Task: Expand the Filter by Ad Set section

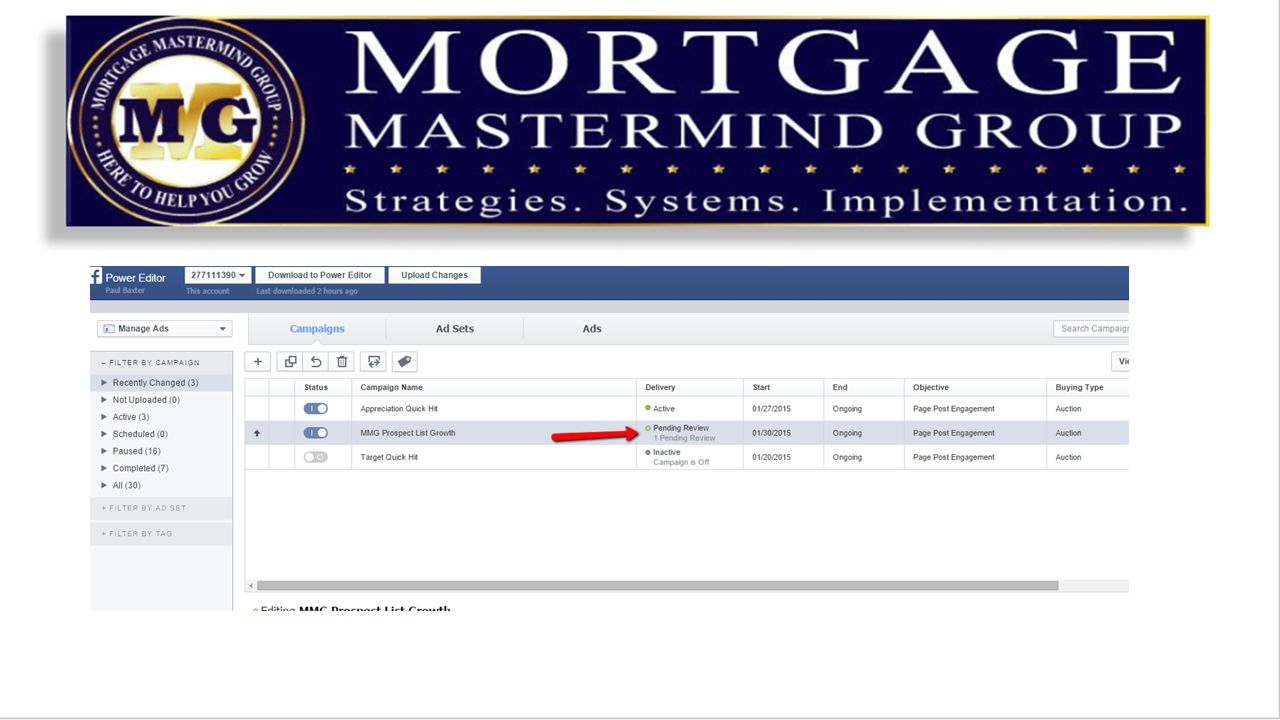Action: 144,508
